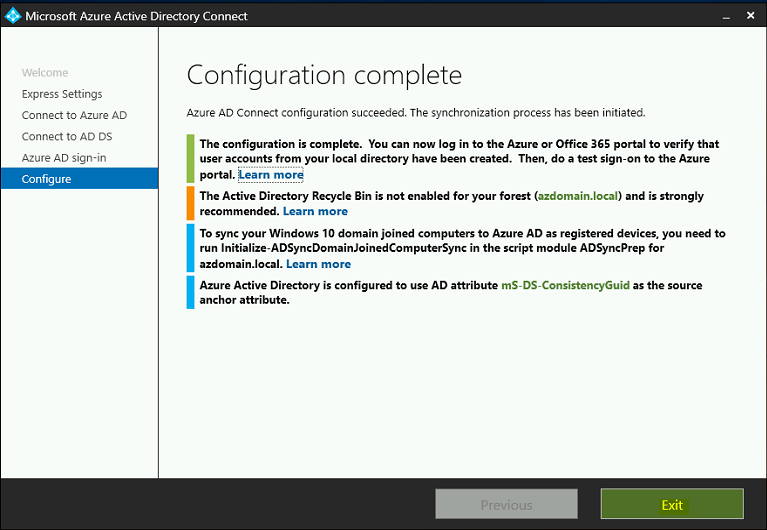Click the greyed-out Previous button
Screen dimensions: 767x530
pyautogui.click(x=506, y=504)
